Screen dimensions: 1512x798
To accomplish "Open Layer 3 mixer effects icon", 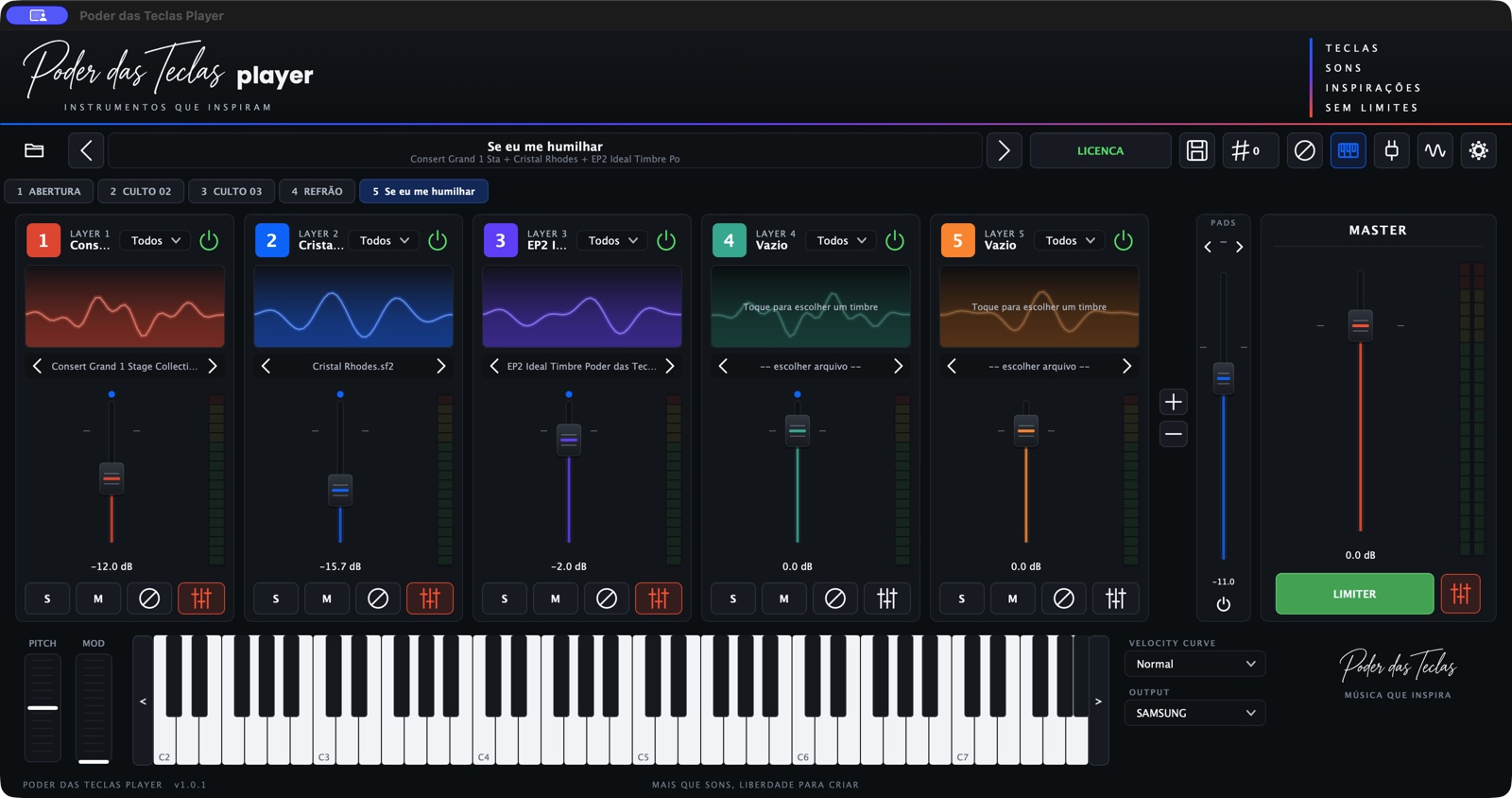I will coord(659,598).
